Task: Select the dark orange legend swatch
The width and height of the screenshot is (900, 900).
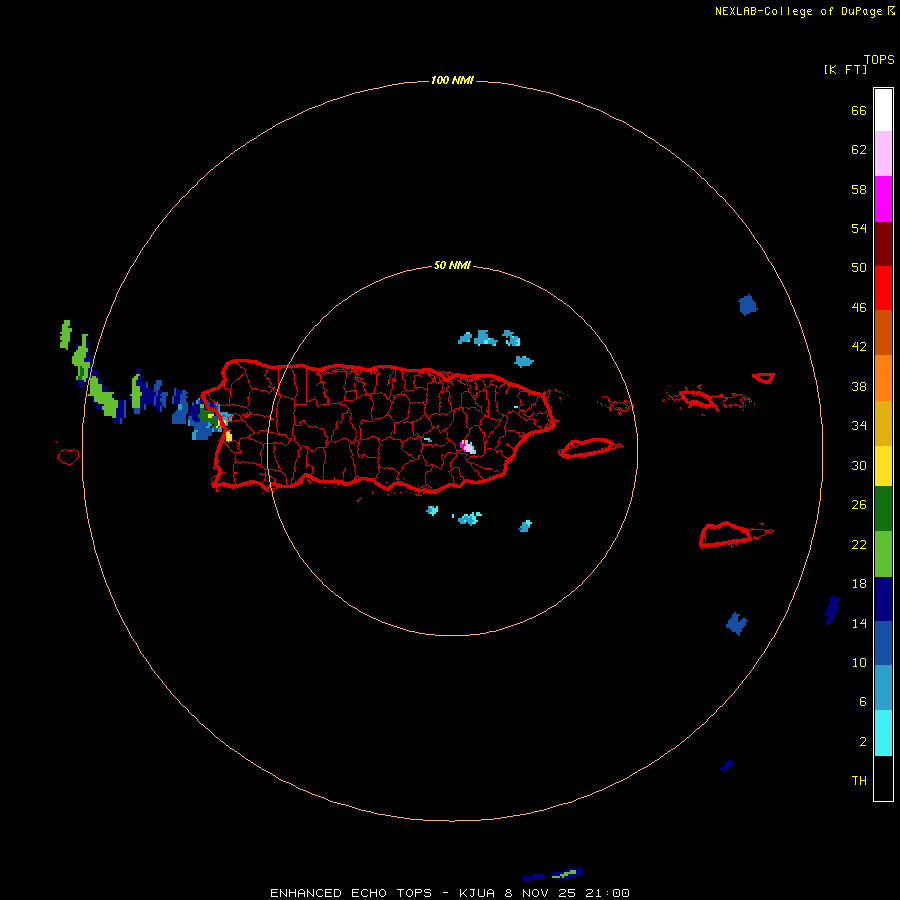Action: coord(883,333)
